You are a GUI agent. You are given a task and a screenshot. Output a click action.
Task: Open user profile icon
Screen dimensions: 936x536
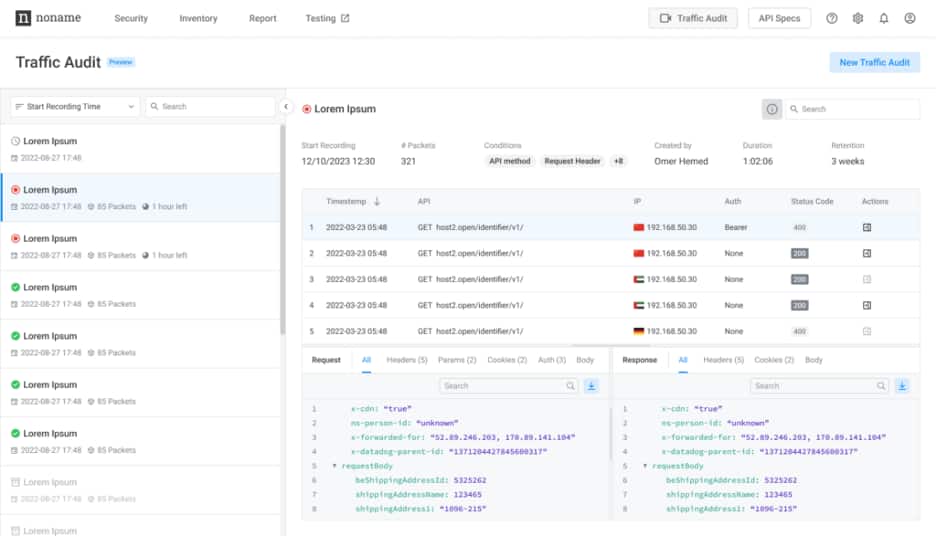(x=910, y=18)
